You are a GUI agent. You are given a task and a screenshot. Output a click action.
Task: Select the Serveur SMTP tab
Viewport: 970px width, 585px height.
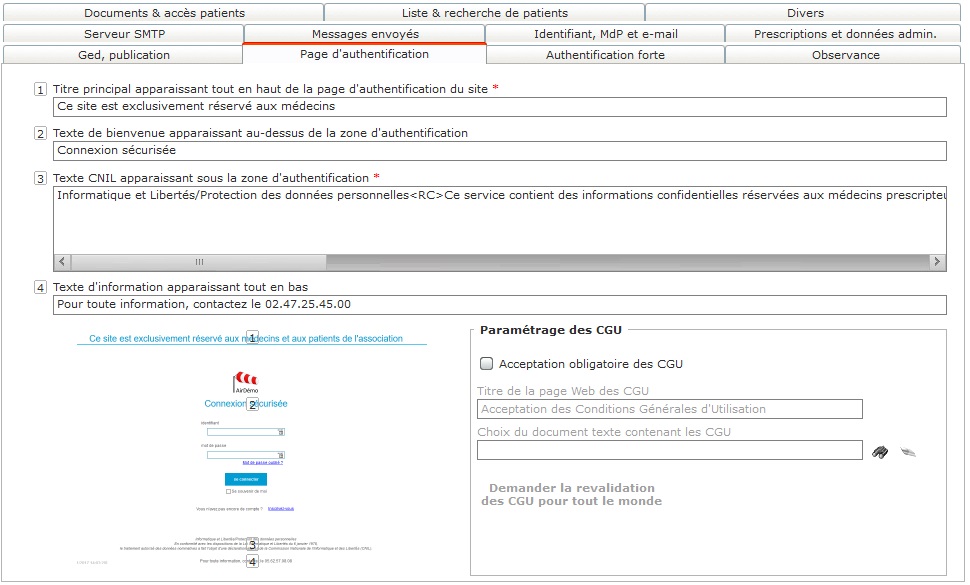click(x=124, y=34)
